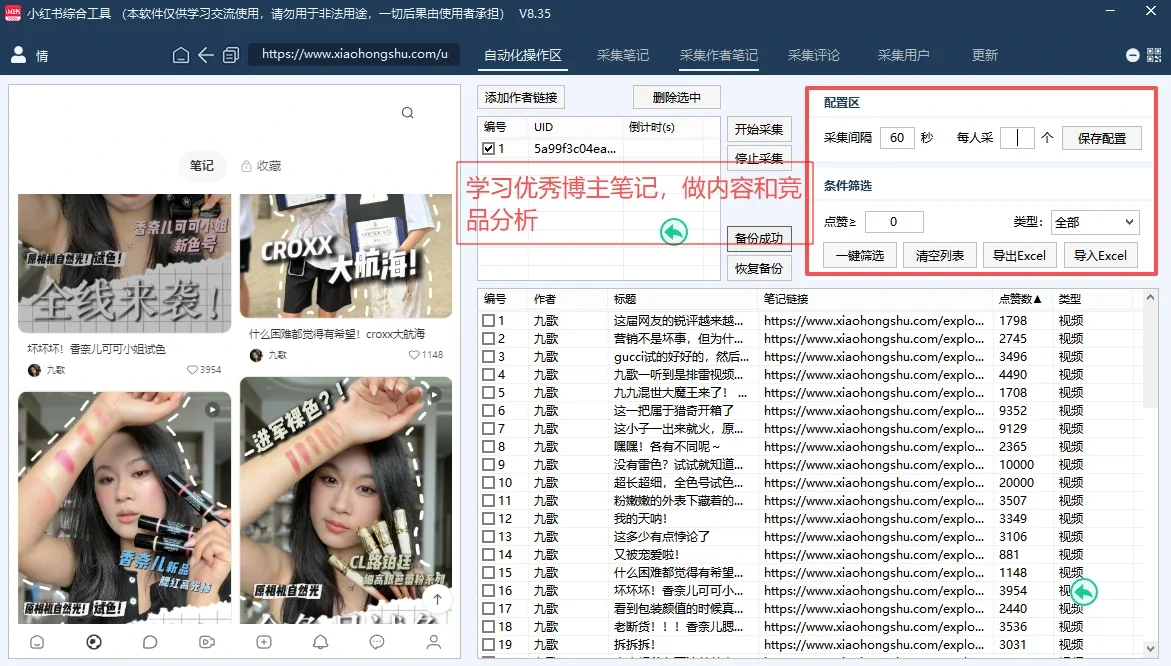Switch to the 自动化操作区 tab

pos(523,55)
